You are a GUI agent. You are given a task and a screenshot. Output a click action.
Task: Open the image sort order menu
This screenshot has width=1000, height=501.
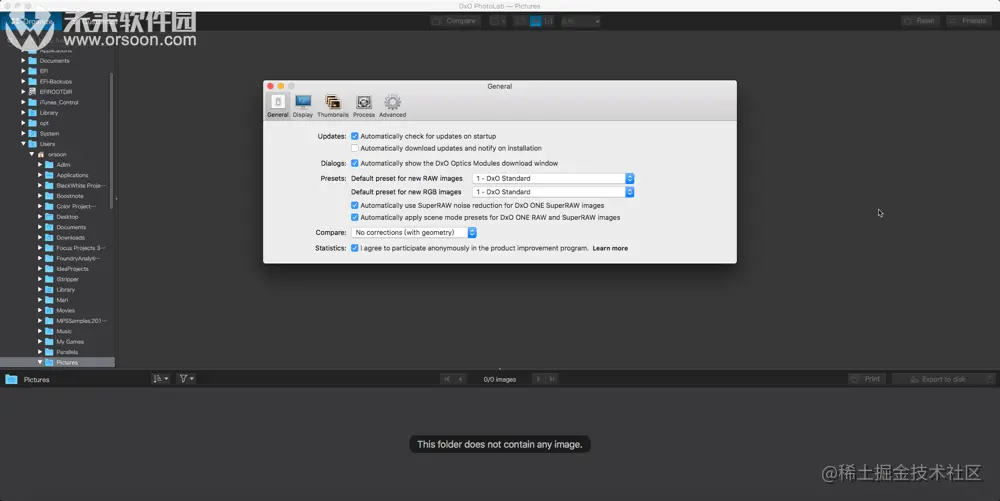[161, 379]
